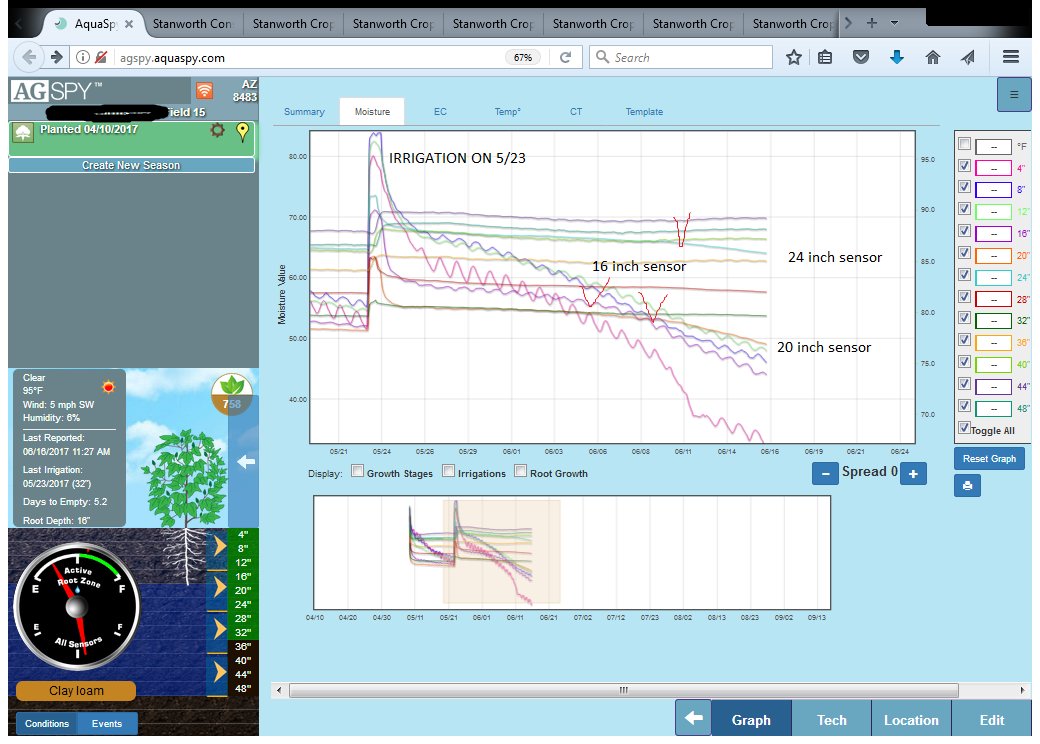Click the print graph icon below Reset Graph
The width and height of the screenshot is (1040, 744).
pyautogui.click(x=967, y=486)
